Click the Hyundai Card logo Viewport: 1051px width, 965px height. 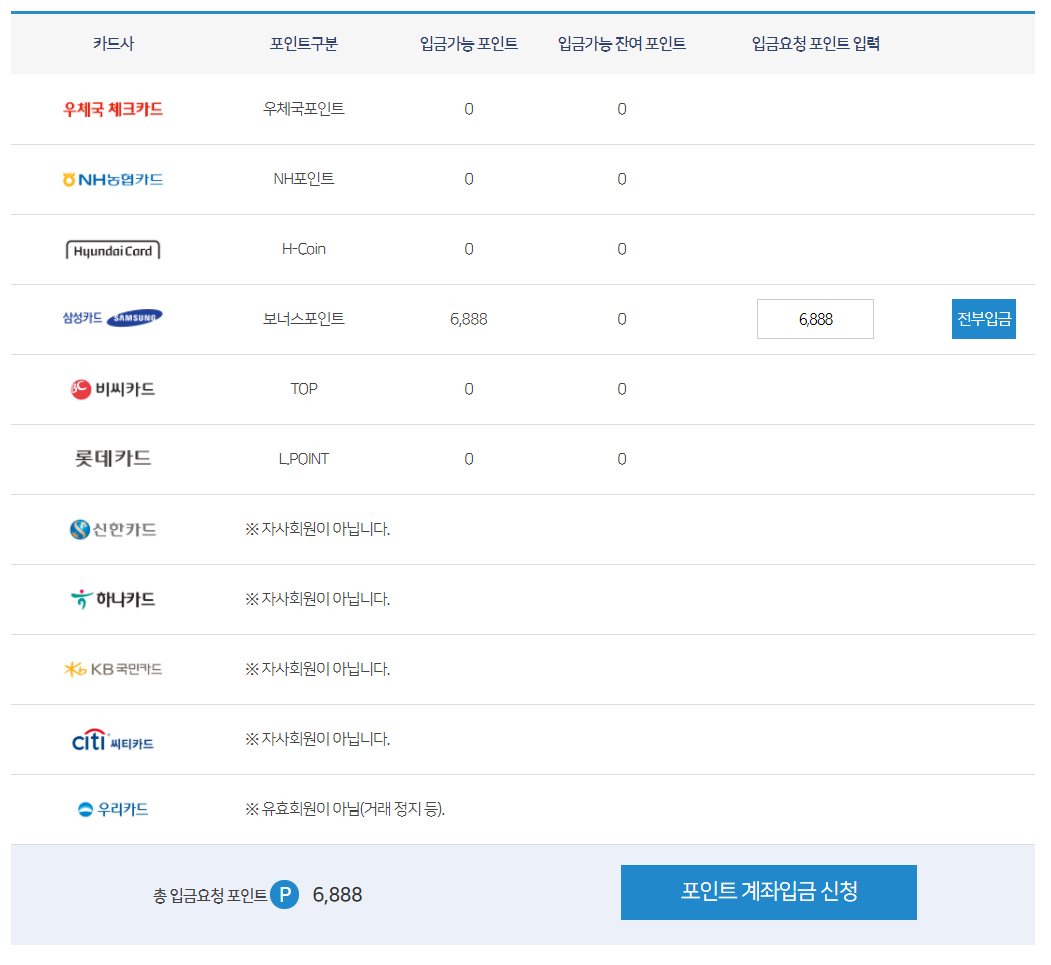coord(111,249)
